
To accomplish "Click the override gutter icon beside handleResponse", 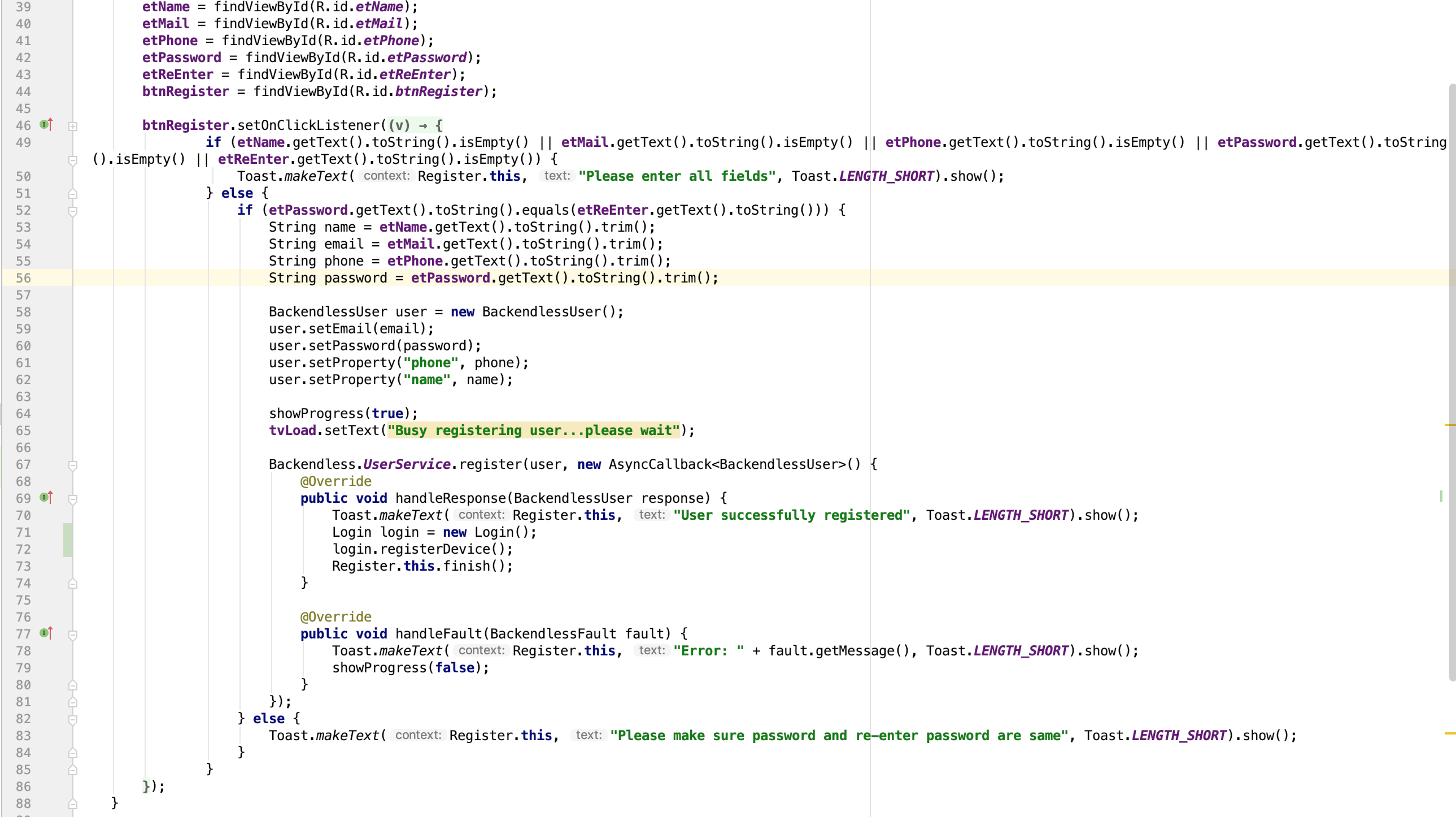I will click(x=46, y=498).
